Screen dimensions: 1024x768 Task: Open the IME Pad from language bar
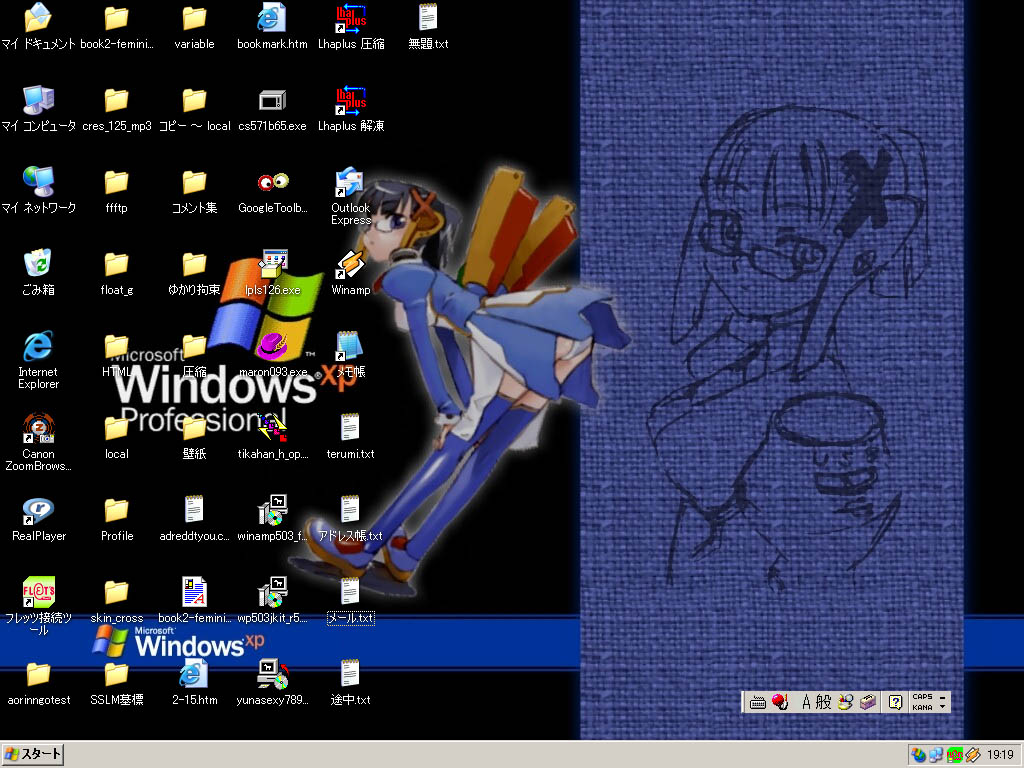845,702
